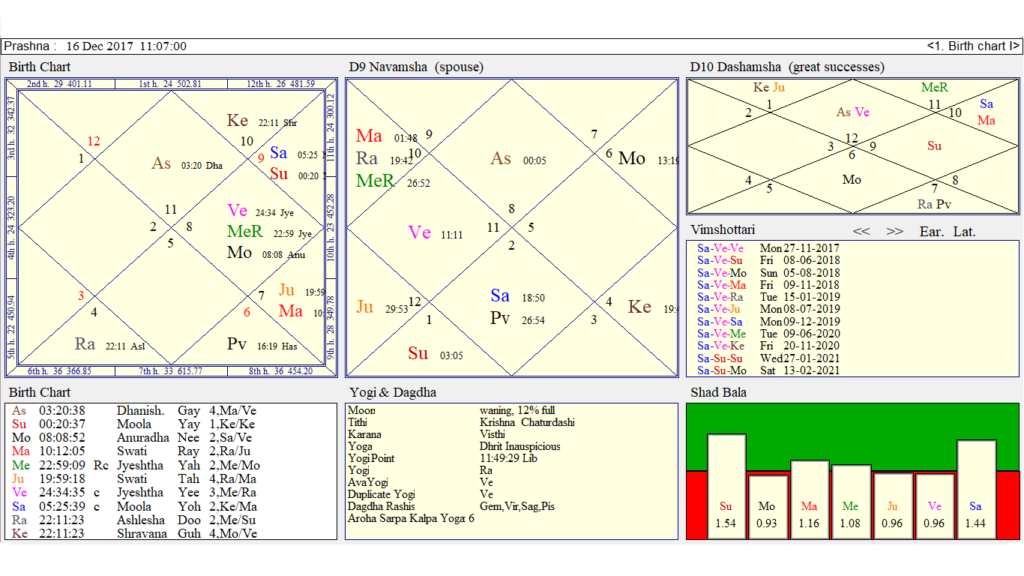Click the Prashna date header text
This screenshot has height=576, width=1024.
95,46
